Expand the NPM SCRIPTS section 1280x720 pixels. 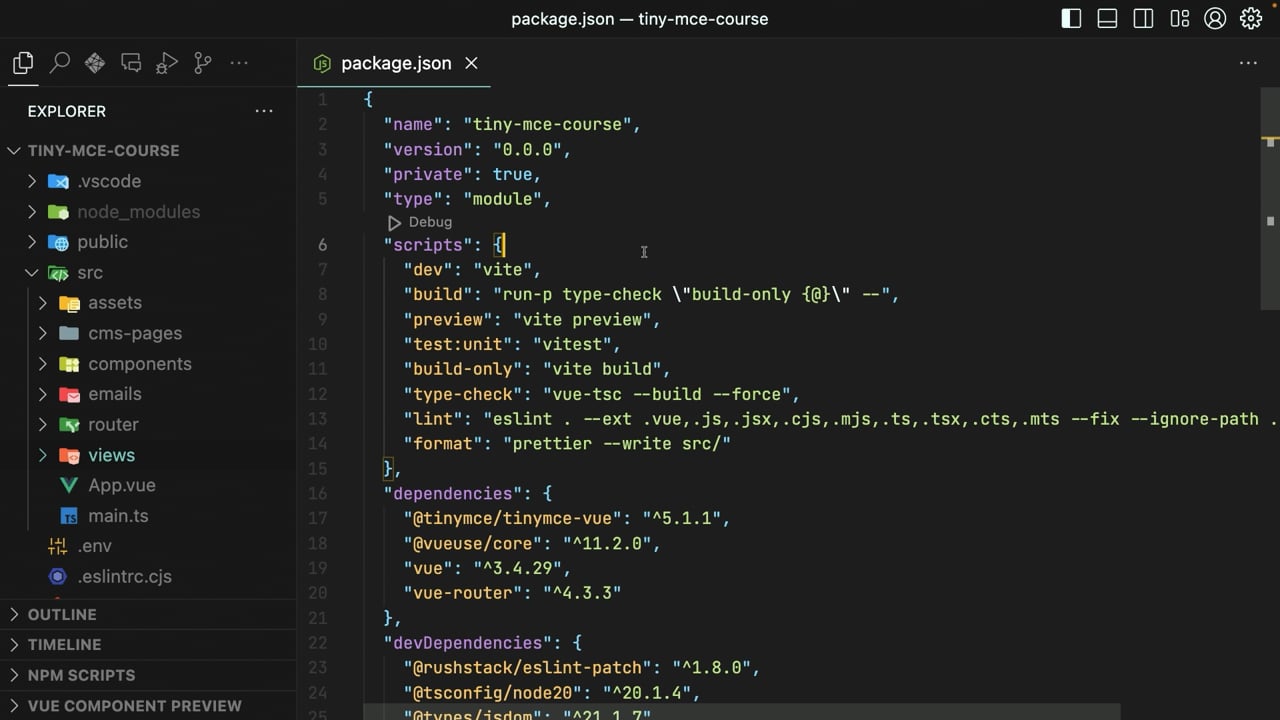point(148,675)
